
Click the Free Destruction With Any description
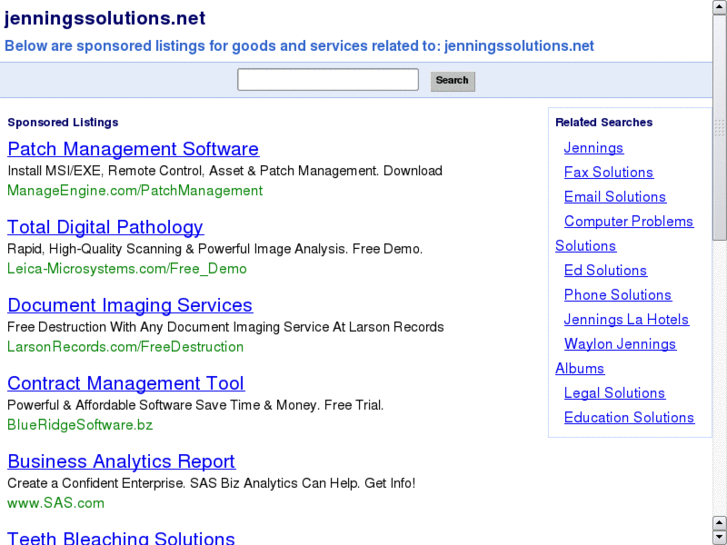coord(225,327)
